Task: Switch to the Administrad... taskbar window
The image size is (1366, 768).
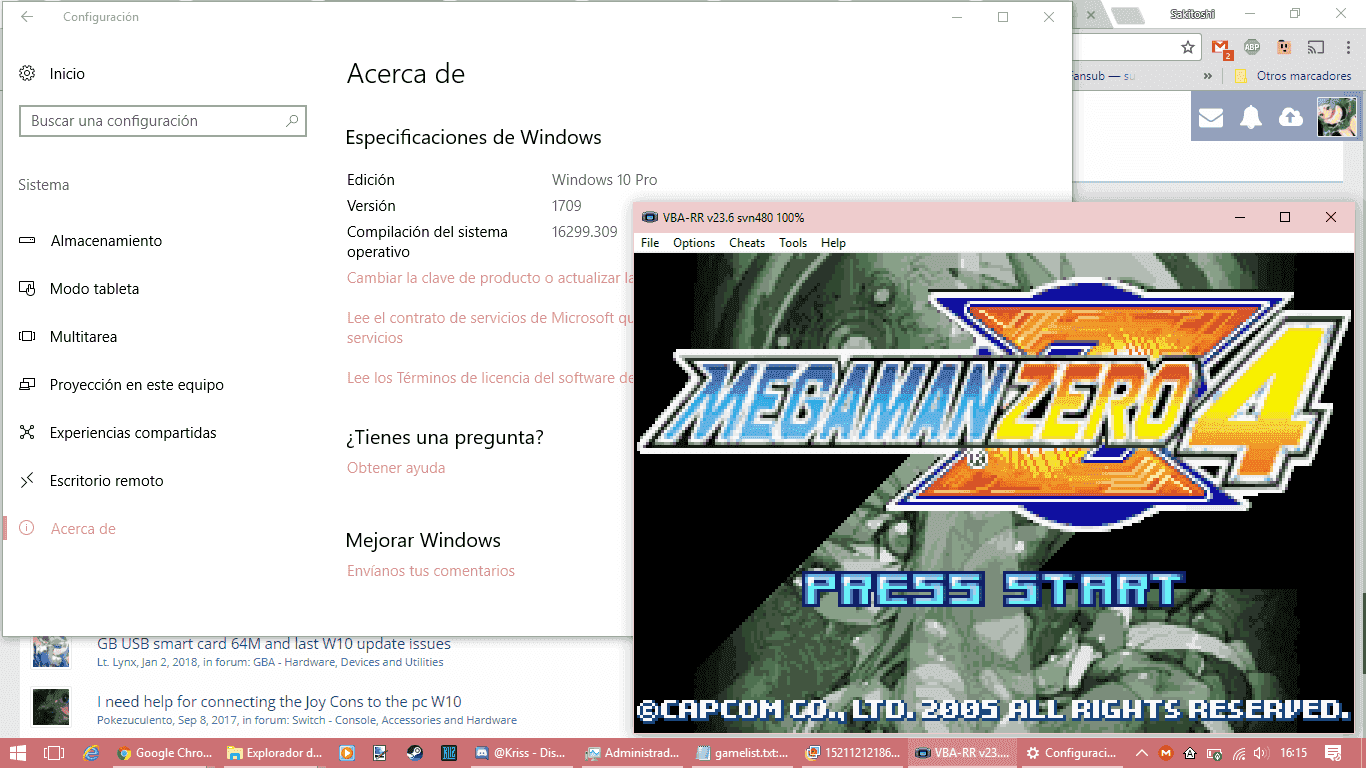Action: click(x=633, y=753)
